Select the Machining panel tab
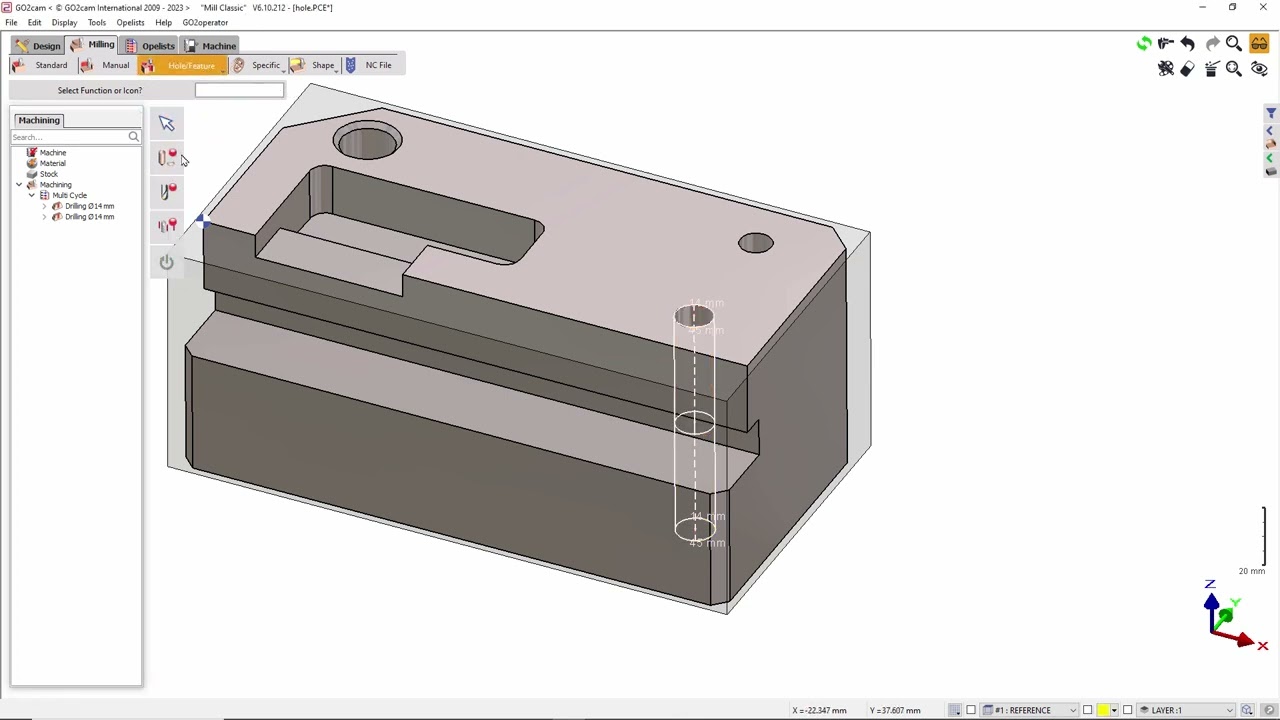 39,120
